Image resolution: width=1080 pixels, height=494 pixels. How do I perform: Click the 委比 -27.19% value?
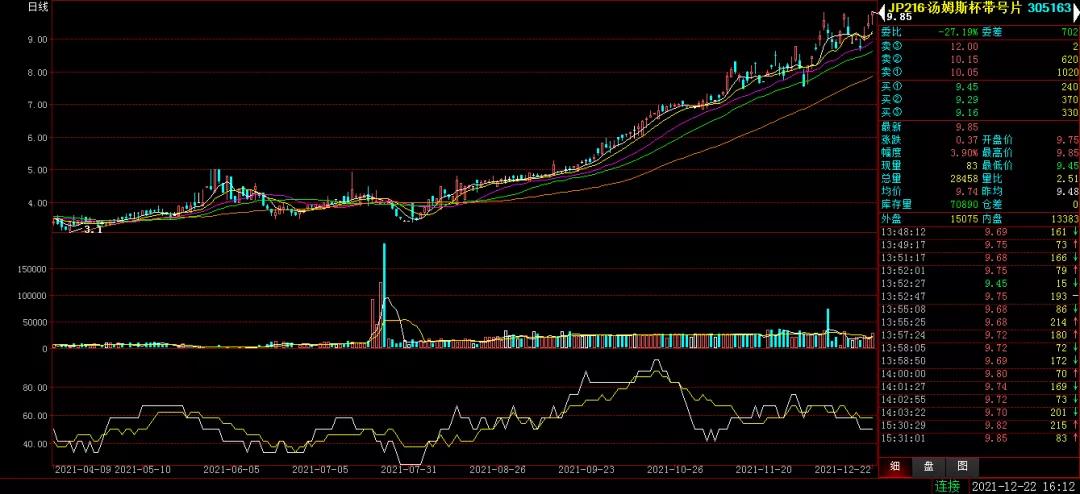pos(956,32)
